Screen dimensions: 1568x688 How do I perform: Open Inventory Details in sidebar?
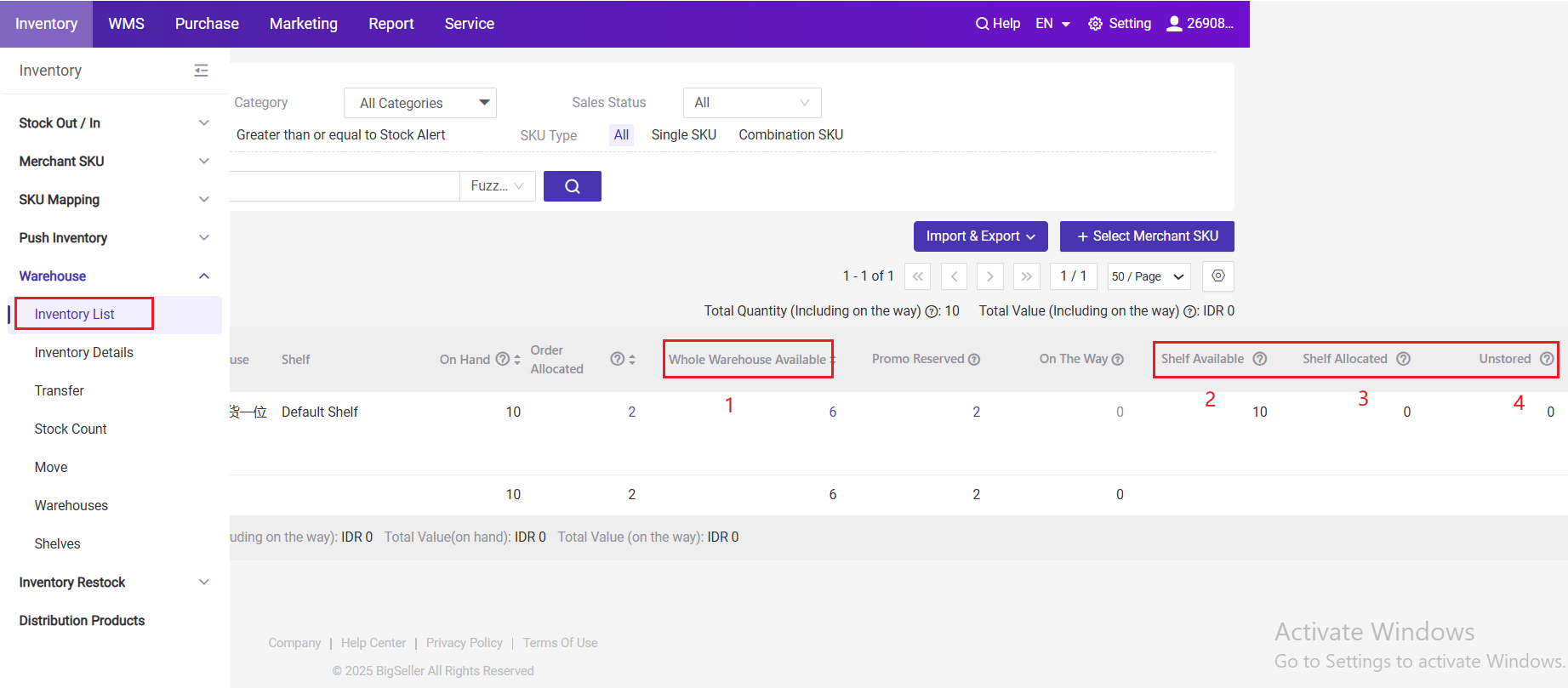coord(83,352)
